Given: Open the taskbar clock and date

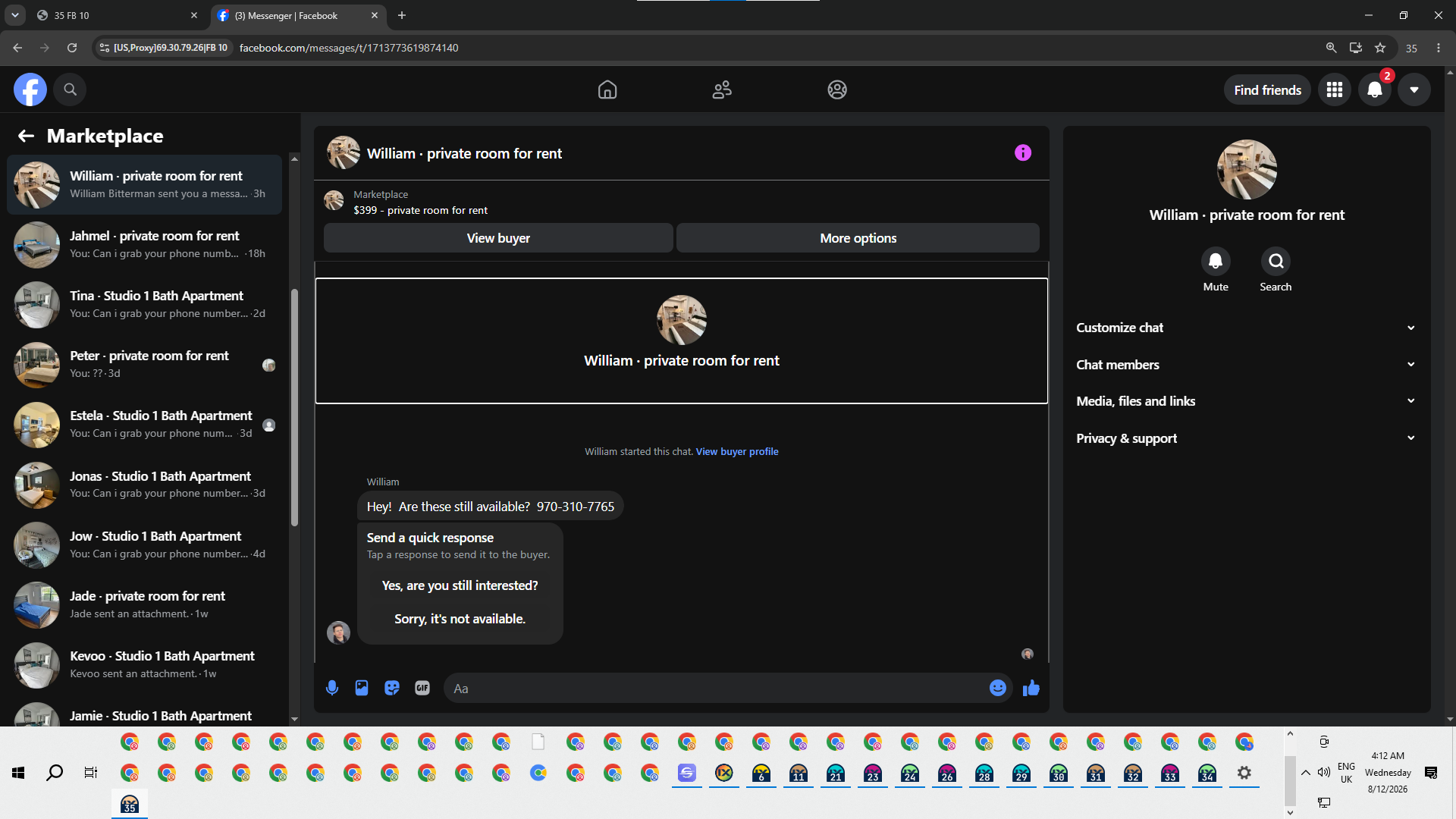Looking at the screenshot, I should [x=1388, y=773].
